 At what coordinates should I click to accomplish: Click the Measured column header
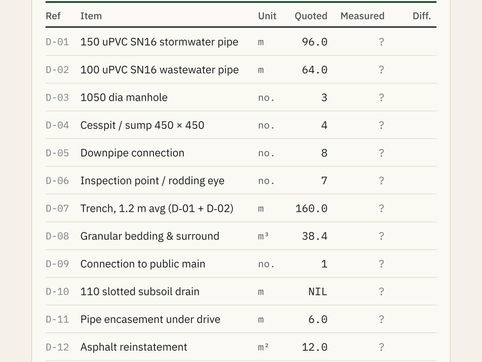pos(362,16)
